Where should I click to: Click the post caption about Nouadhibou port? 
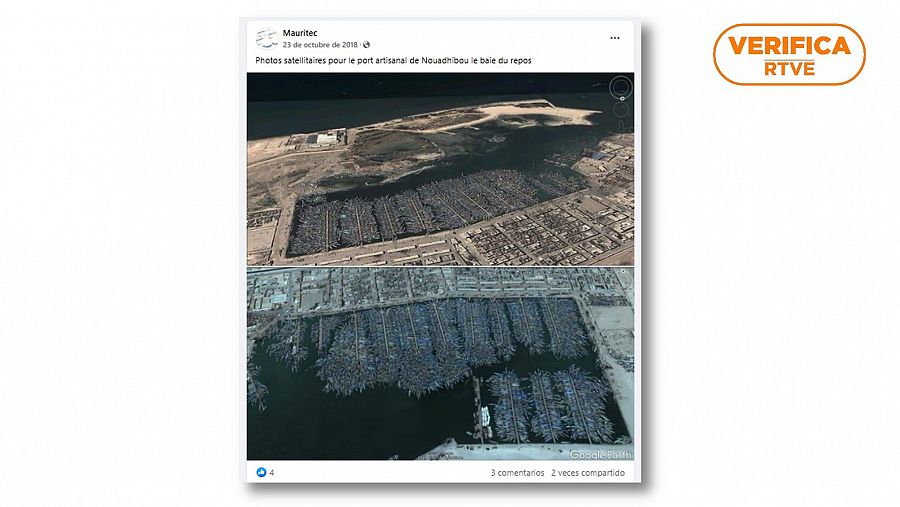tap(393, 60)
